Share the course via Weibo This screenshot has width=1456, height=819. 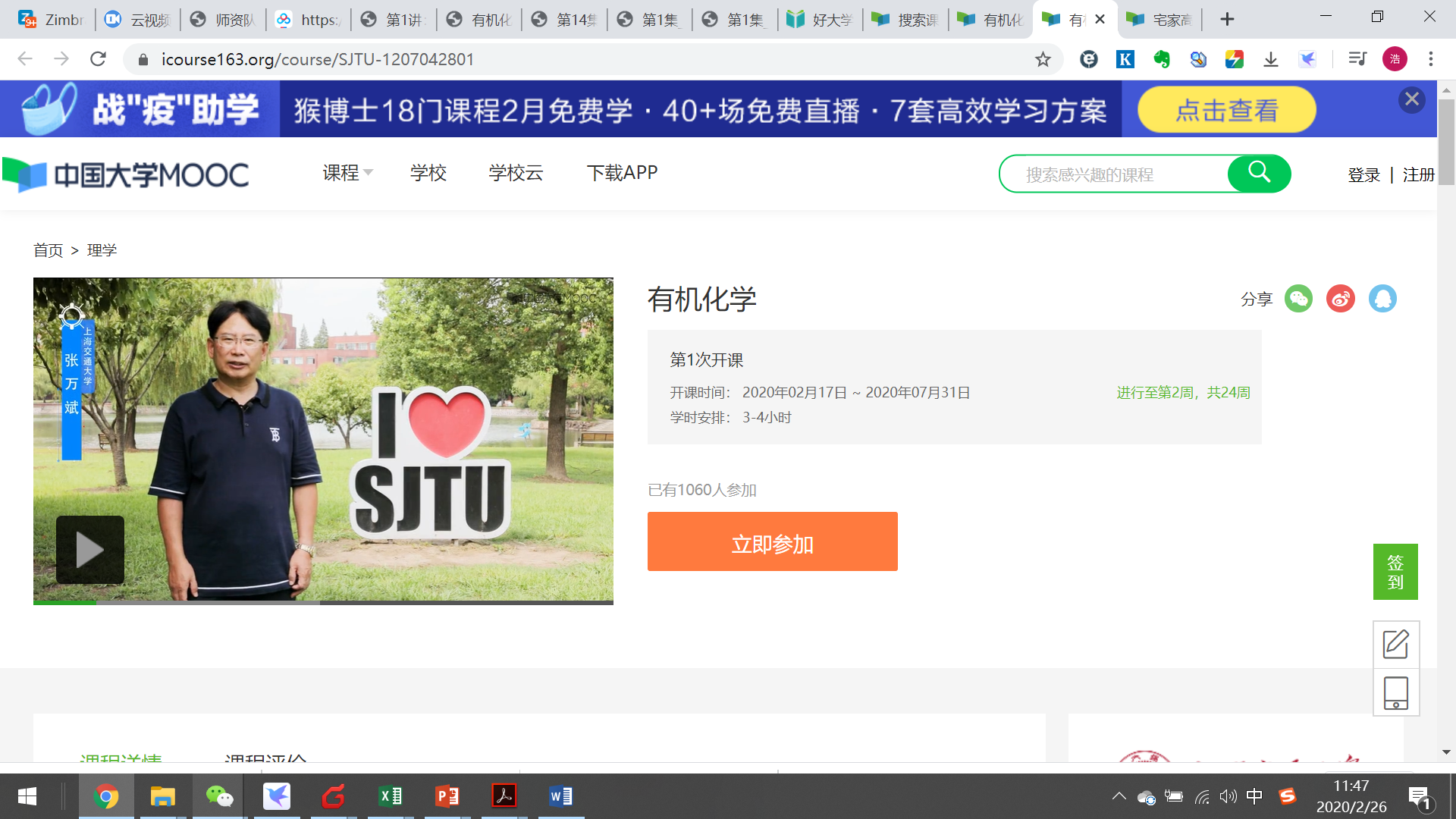click(x=1340, y=299)
